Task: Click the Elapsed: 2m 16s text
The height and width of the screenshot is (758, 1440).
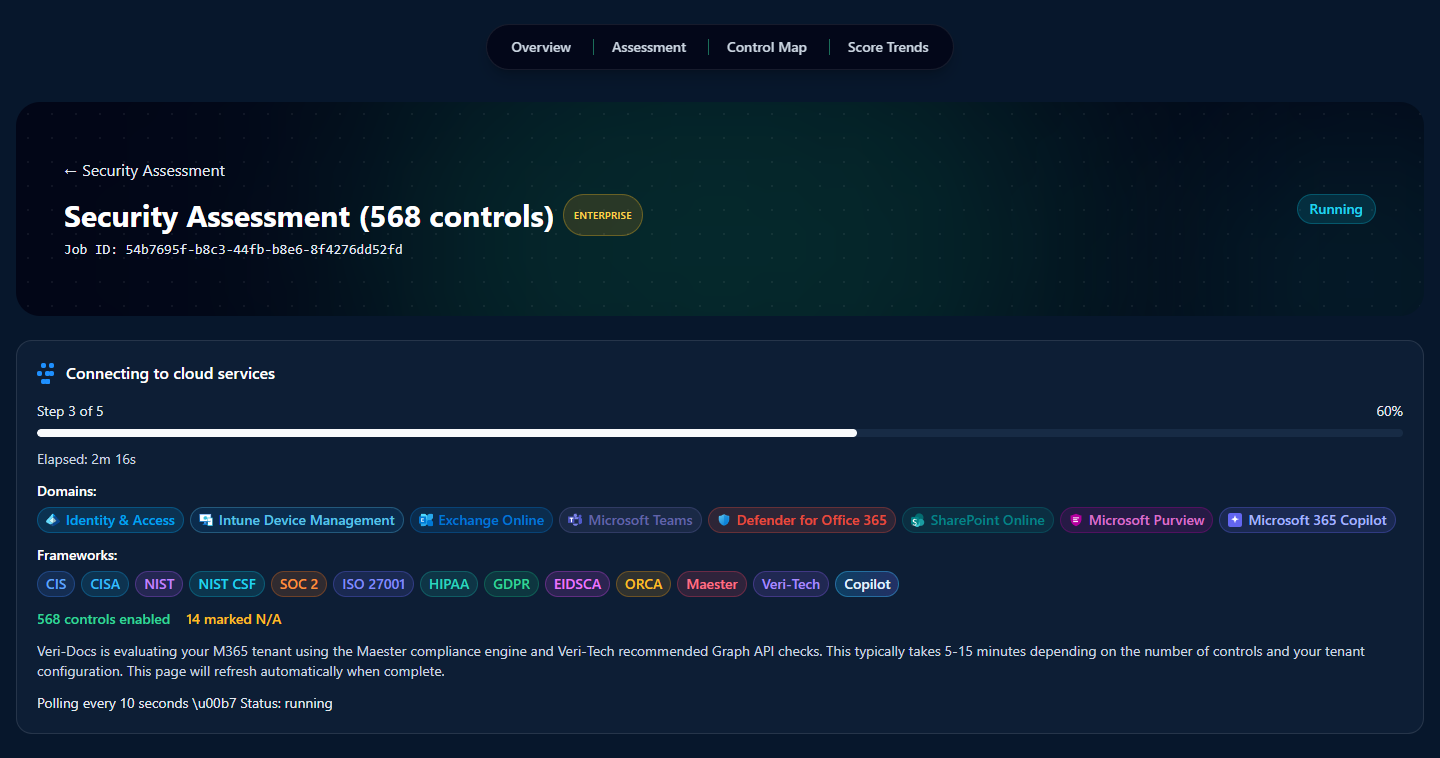Action: (x=86, y=459)
